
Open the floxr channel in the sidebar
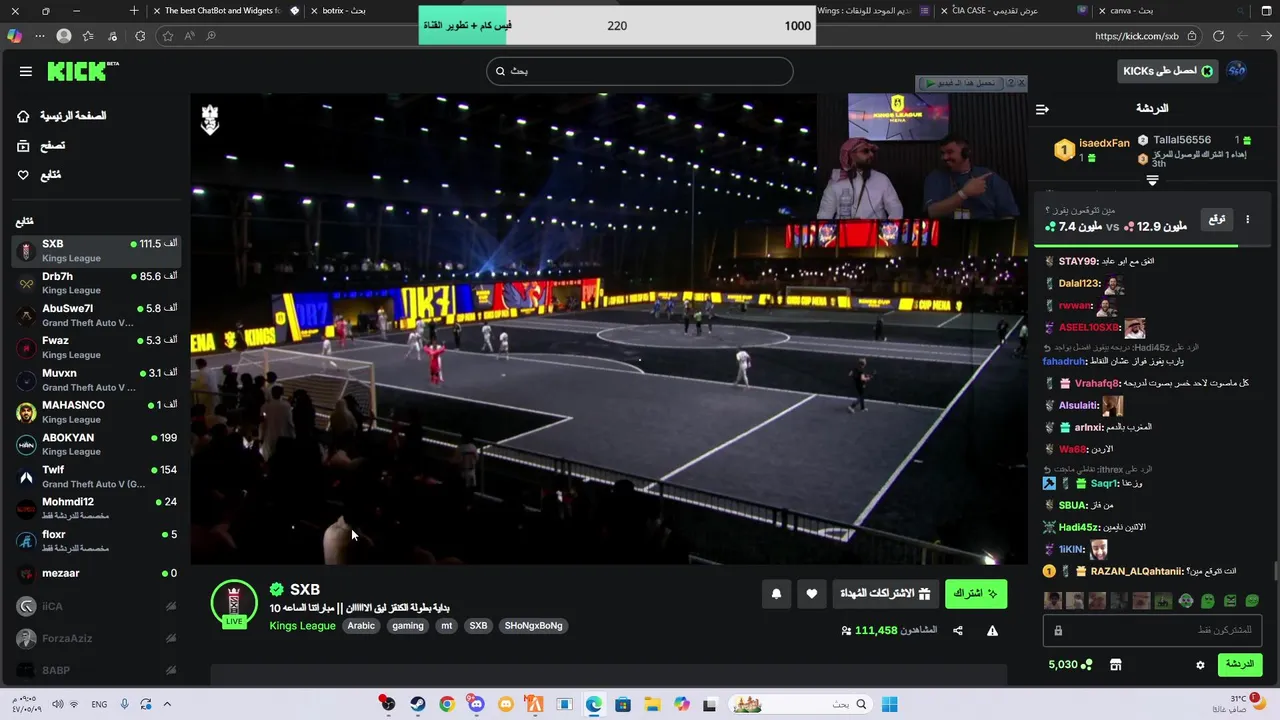click(x=96, y=541)
